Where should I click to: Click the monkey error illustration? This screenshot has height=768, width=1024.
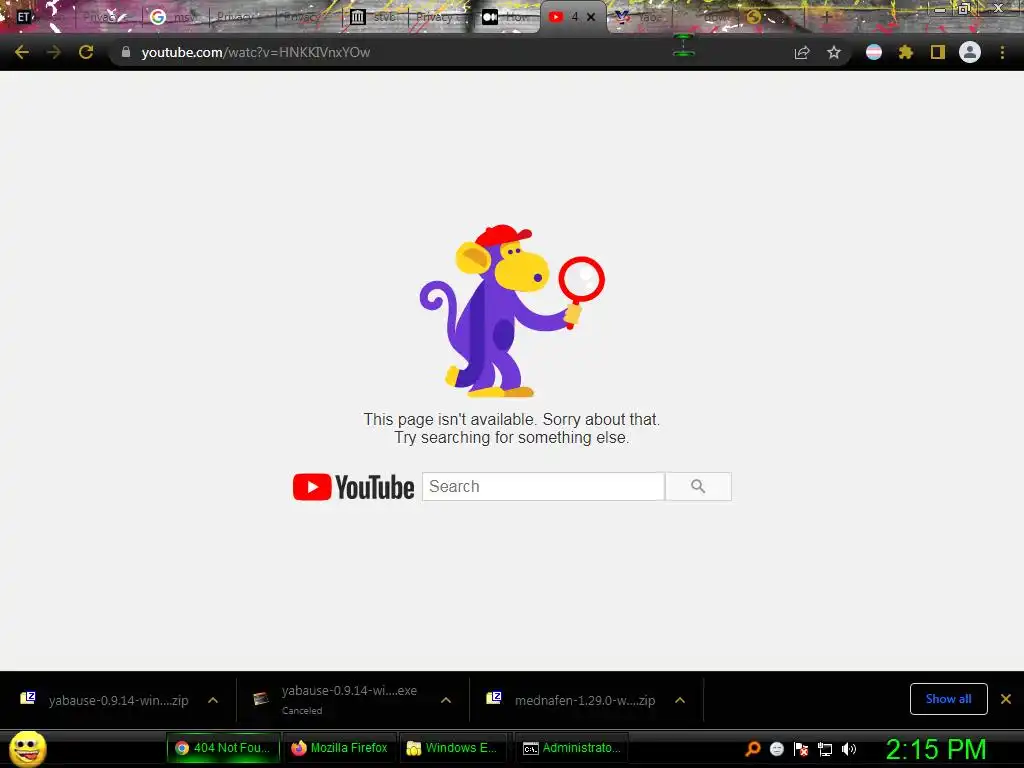click(511, 311)
